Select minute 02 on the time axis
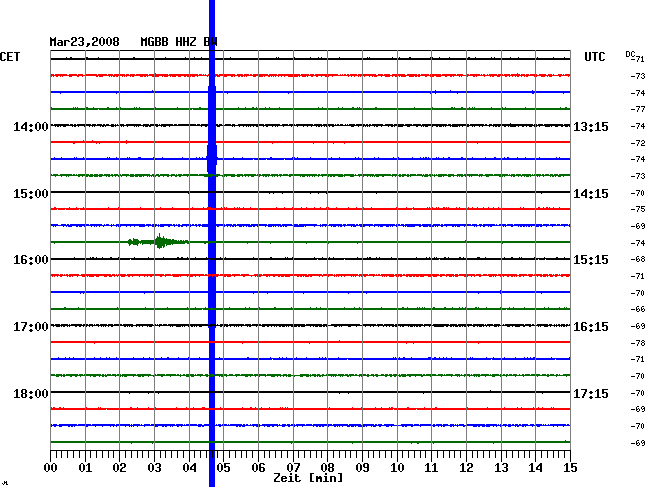This screenshot has width=650, height=494. (x=119, y=468)
